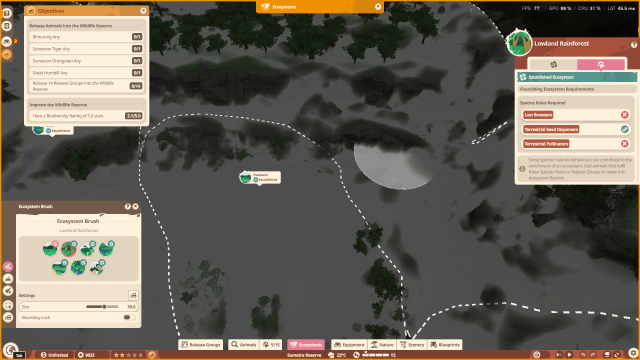Click the Size value field showing 30.0
Screen dimensions: 640x360
pyautogui.click(x=131, y=307)
